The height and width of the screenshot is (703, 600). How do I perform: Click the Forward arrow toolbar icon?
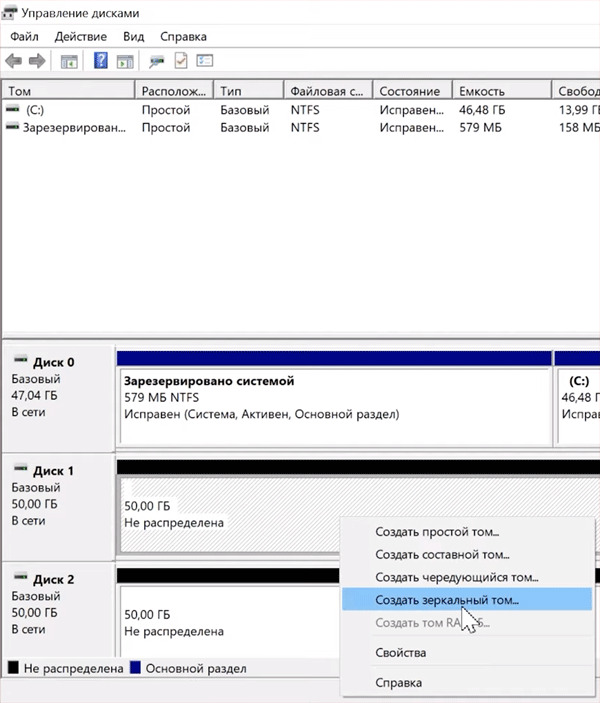pos(37,61)
